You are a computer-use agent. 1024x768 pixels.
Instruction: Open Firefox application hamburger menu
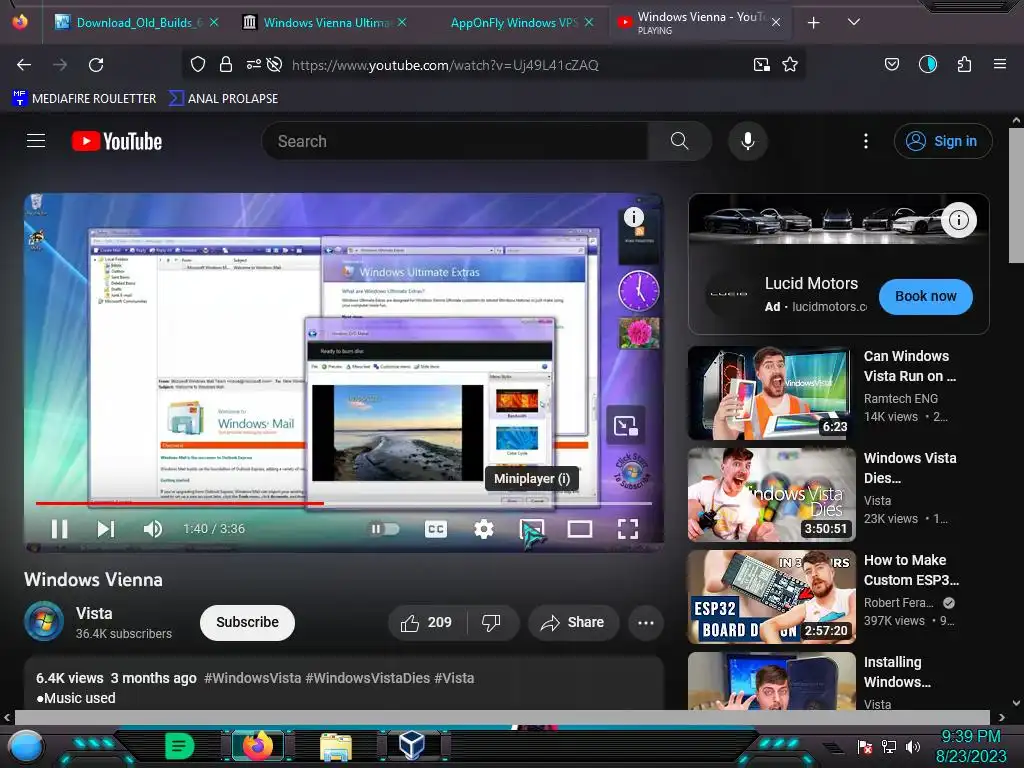pos(999,64)
